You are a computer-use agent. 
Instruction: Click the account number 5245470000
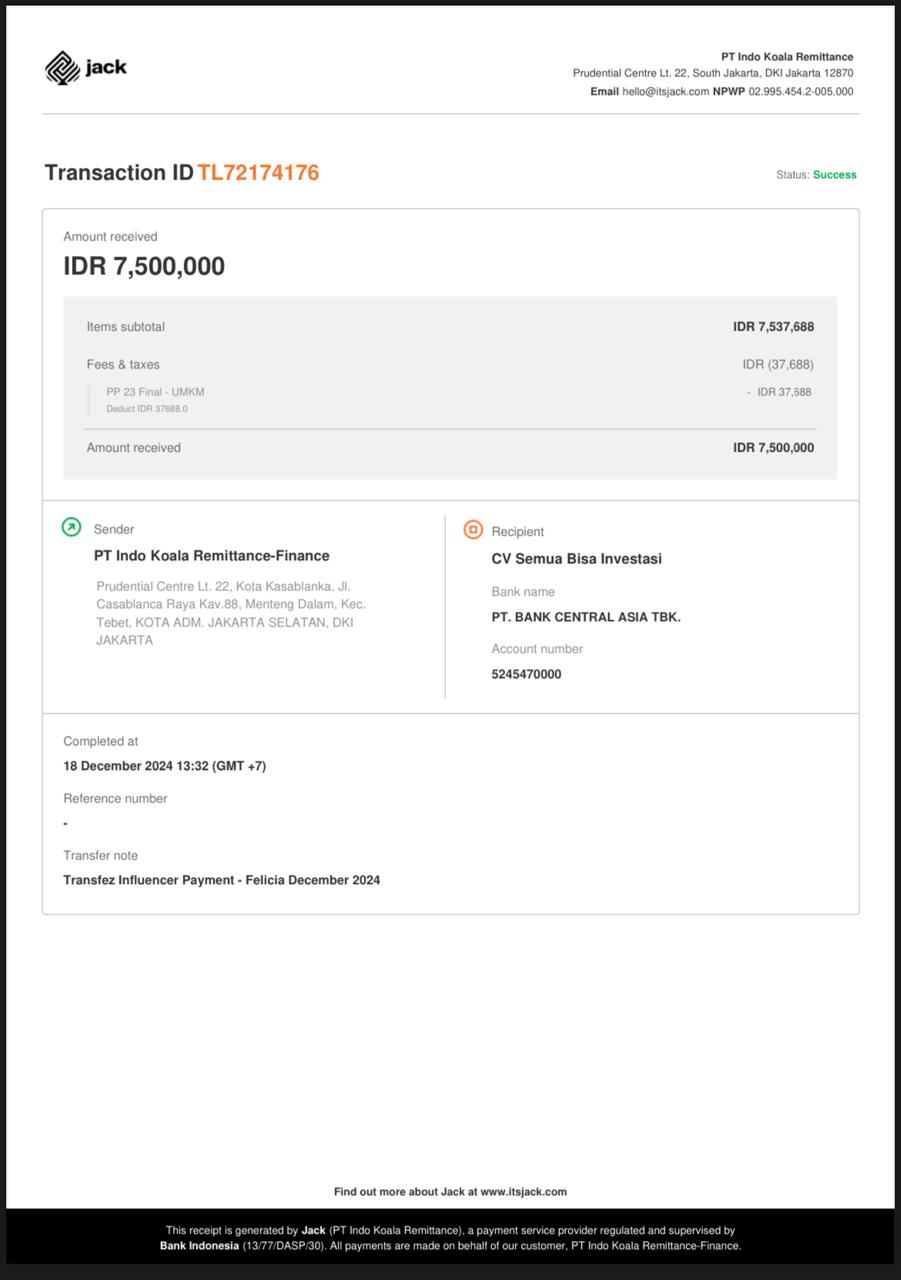coord(526,674)
